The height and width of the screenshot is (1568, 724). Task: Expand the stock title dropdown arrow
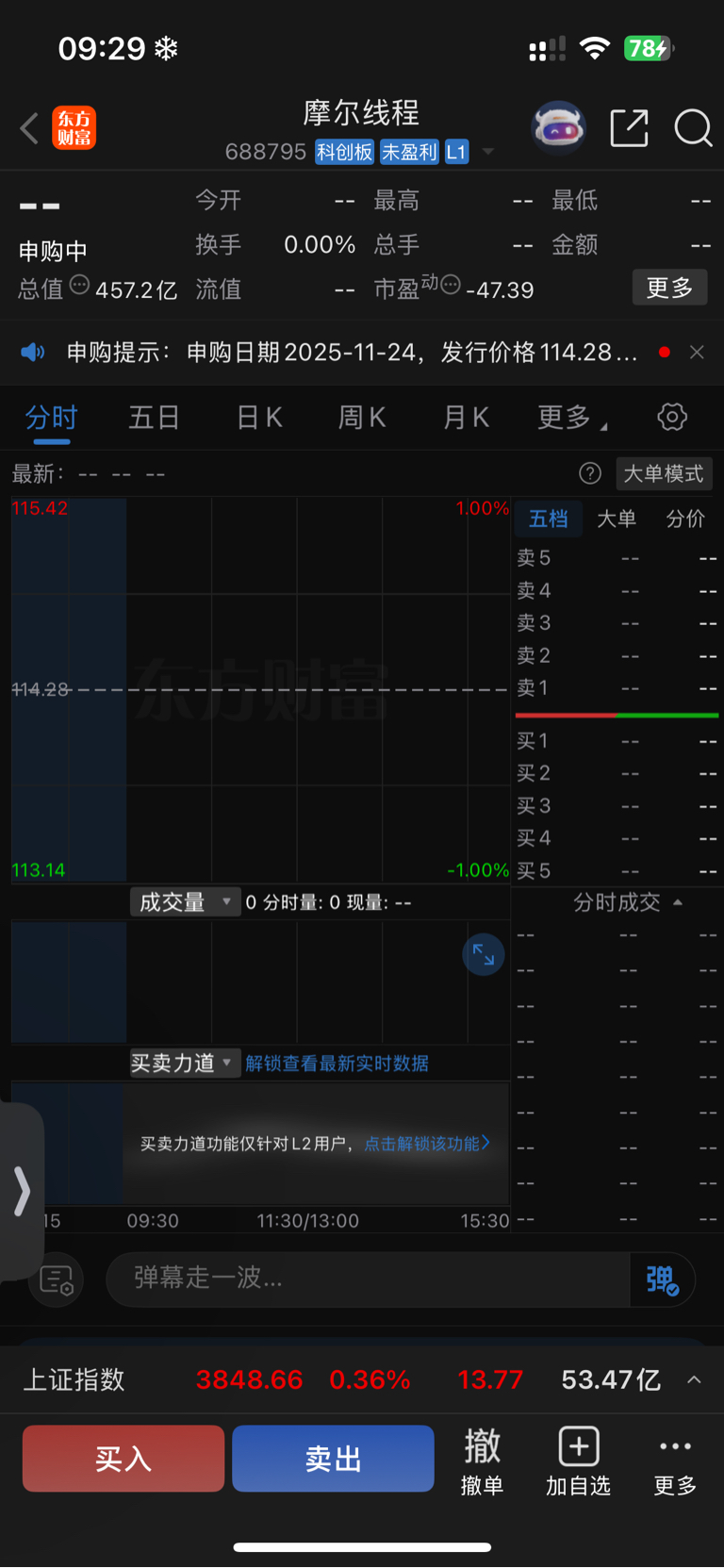488,151
